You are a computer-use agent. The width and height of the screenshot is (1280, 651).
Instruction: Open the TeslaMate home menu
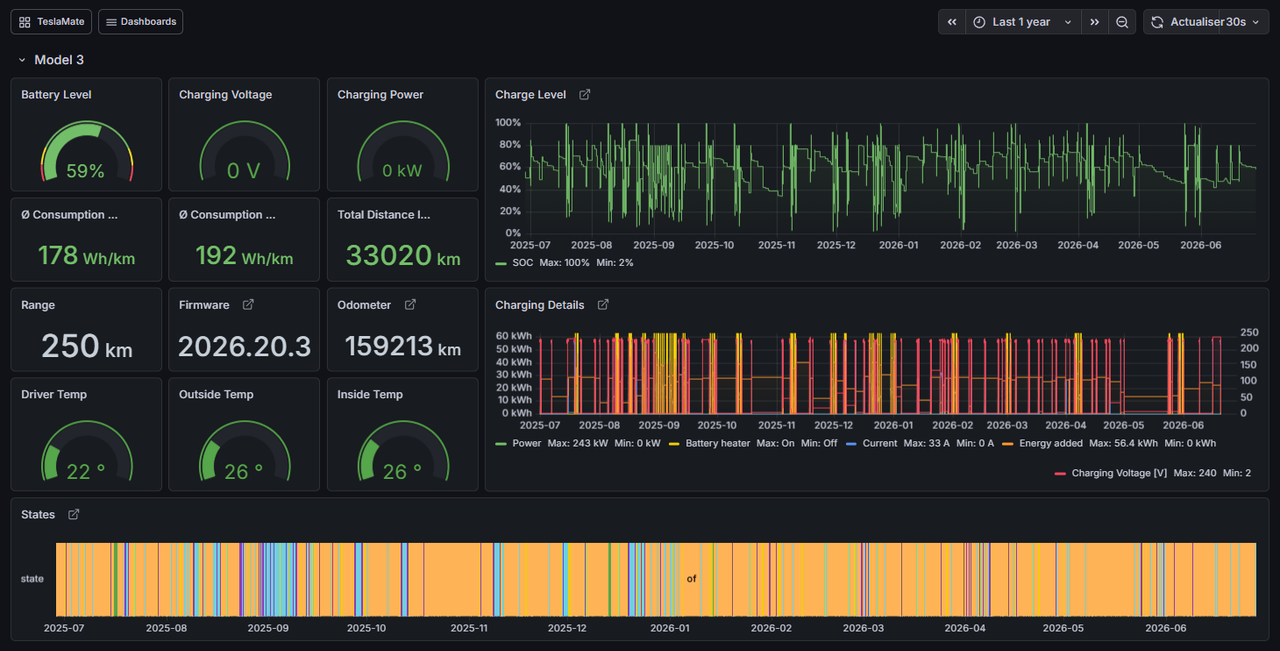tap(52, 22)
